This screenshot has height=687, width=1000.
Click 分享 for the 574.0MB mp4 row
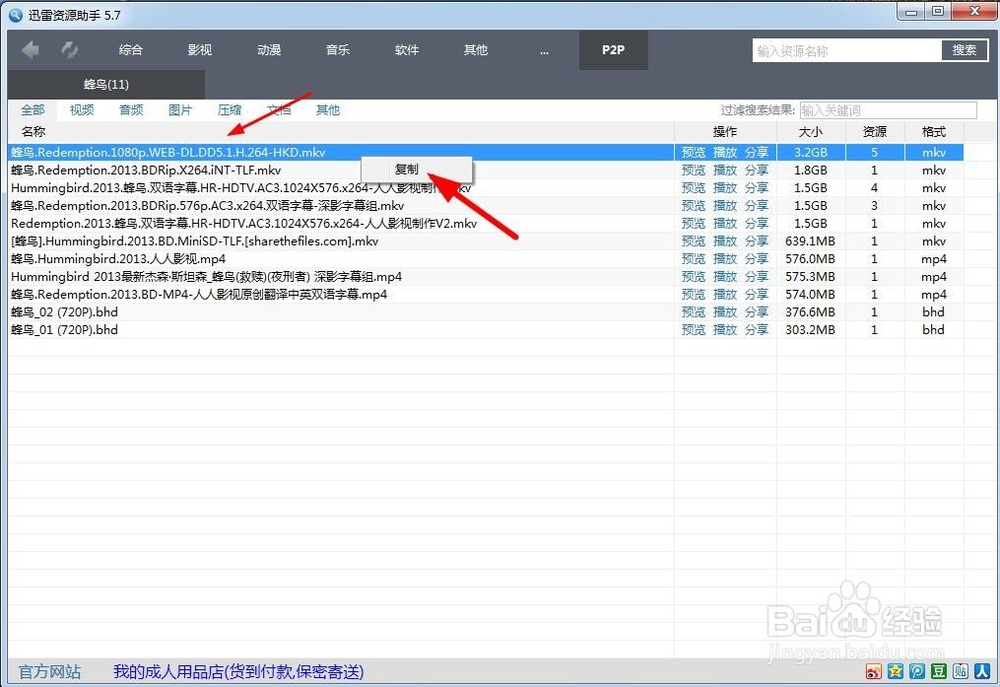757,294
